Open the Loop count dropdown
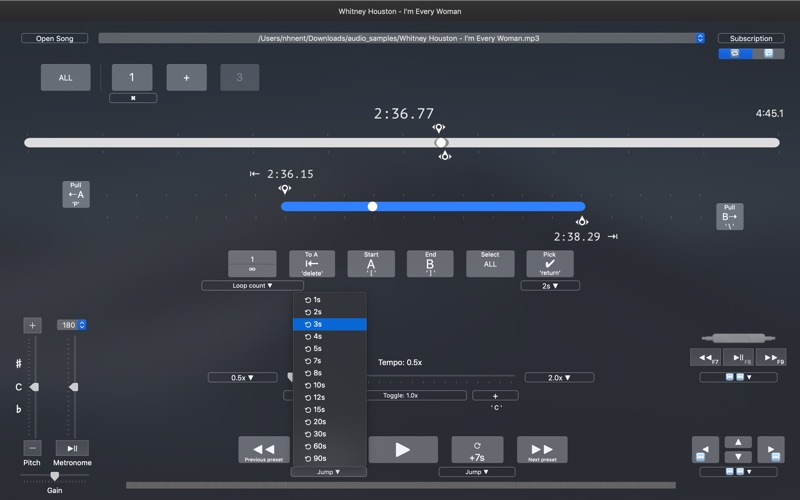The width and height of the screenshot is (800, 500). tap(252, 286)
